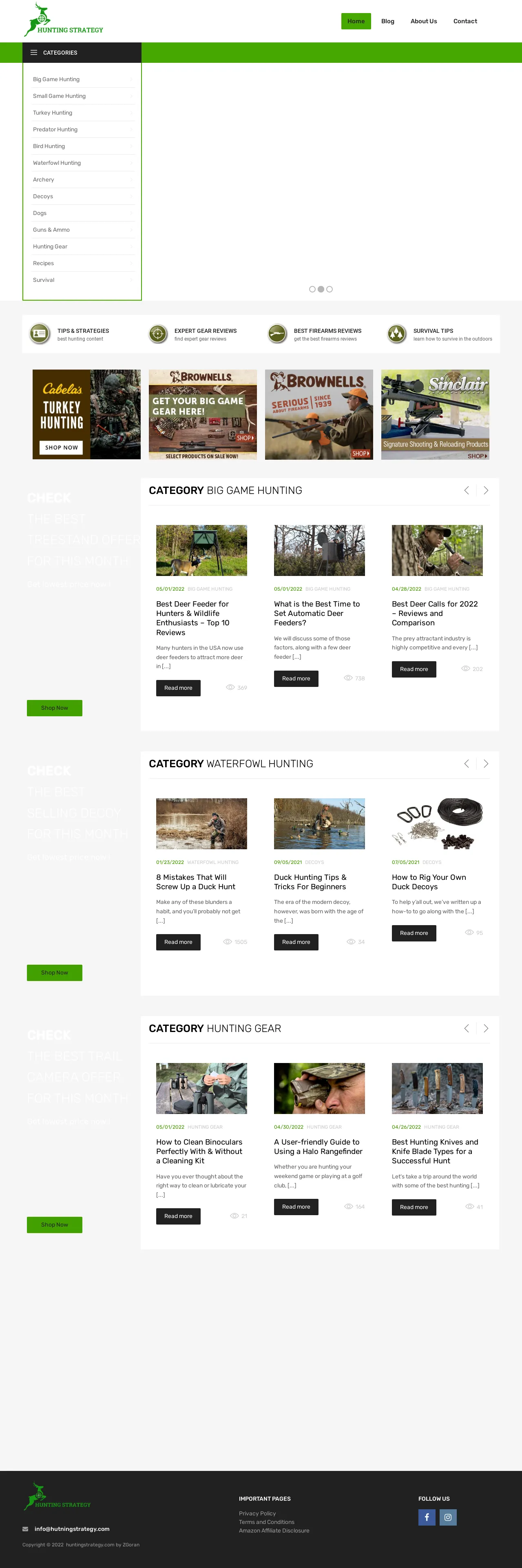The image size is (522, 1568).
Task: Open the Privacy Policy footer link
Action: coord(257,1513)
